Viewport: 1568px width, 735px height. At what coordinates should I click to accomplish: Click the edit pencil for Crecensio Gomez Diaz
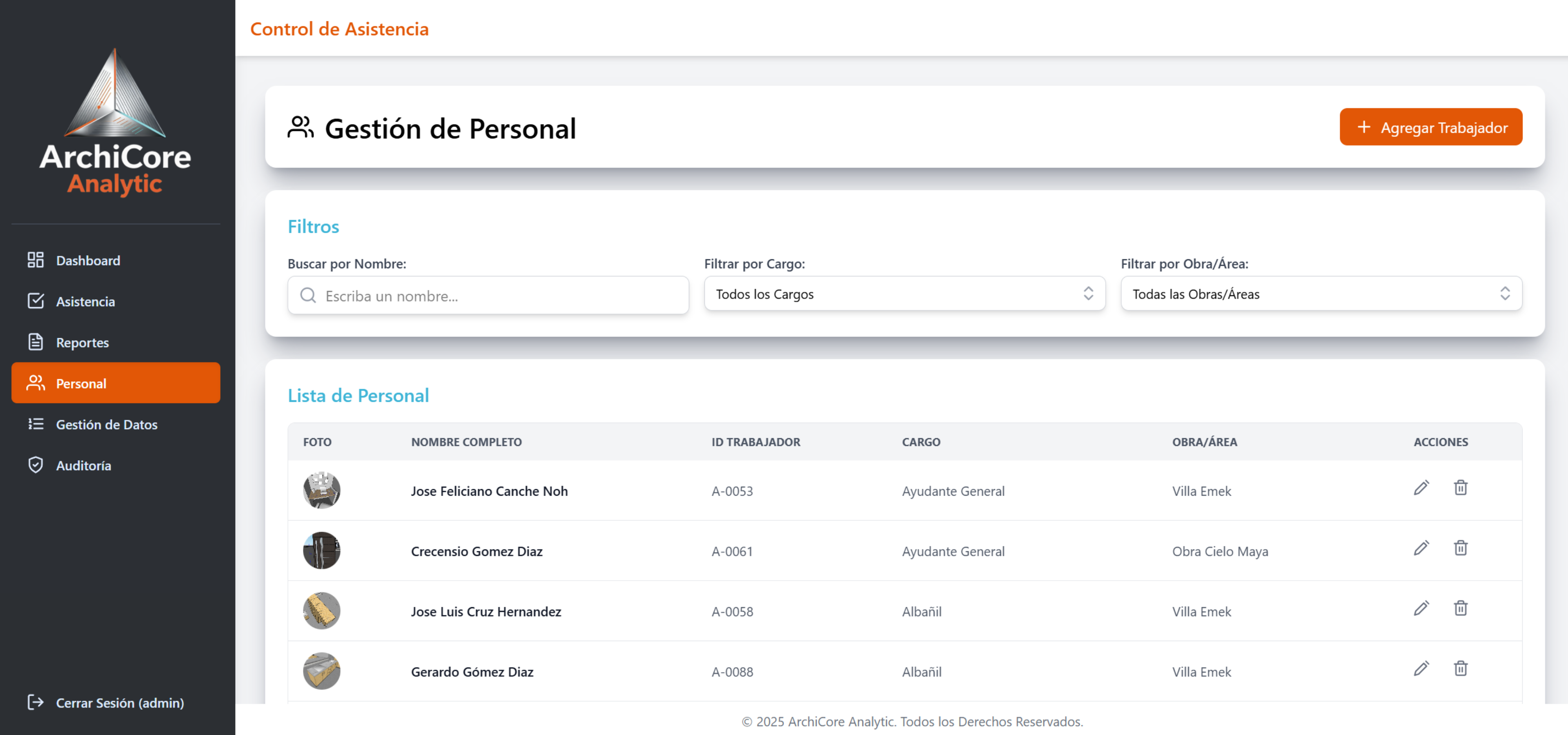[x=1421, y=548]
